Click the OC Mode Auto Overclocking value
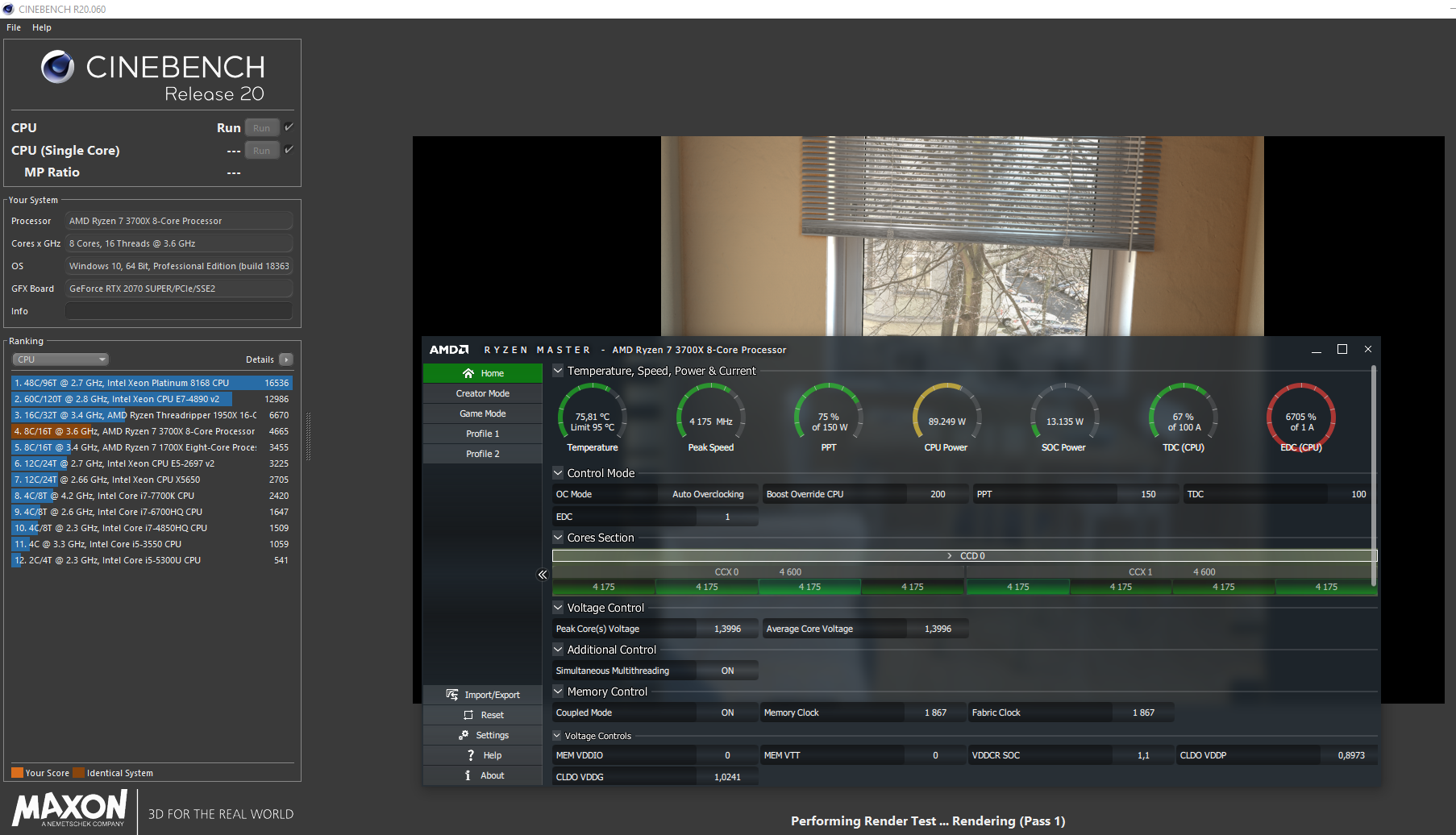Screen dimensions: 1456x835 pyautogui.click(x=708, y=494)
